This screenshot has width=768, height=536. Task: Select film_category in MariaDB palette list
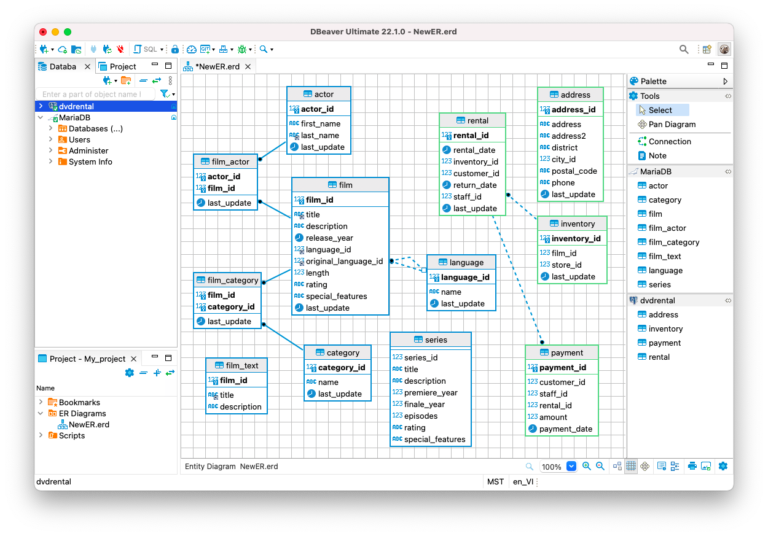pyautogui.click(x=668, y=242)
